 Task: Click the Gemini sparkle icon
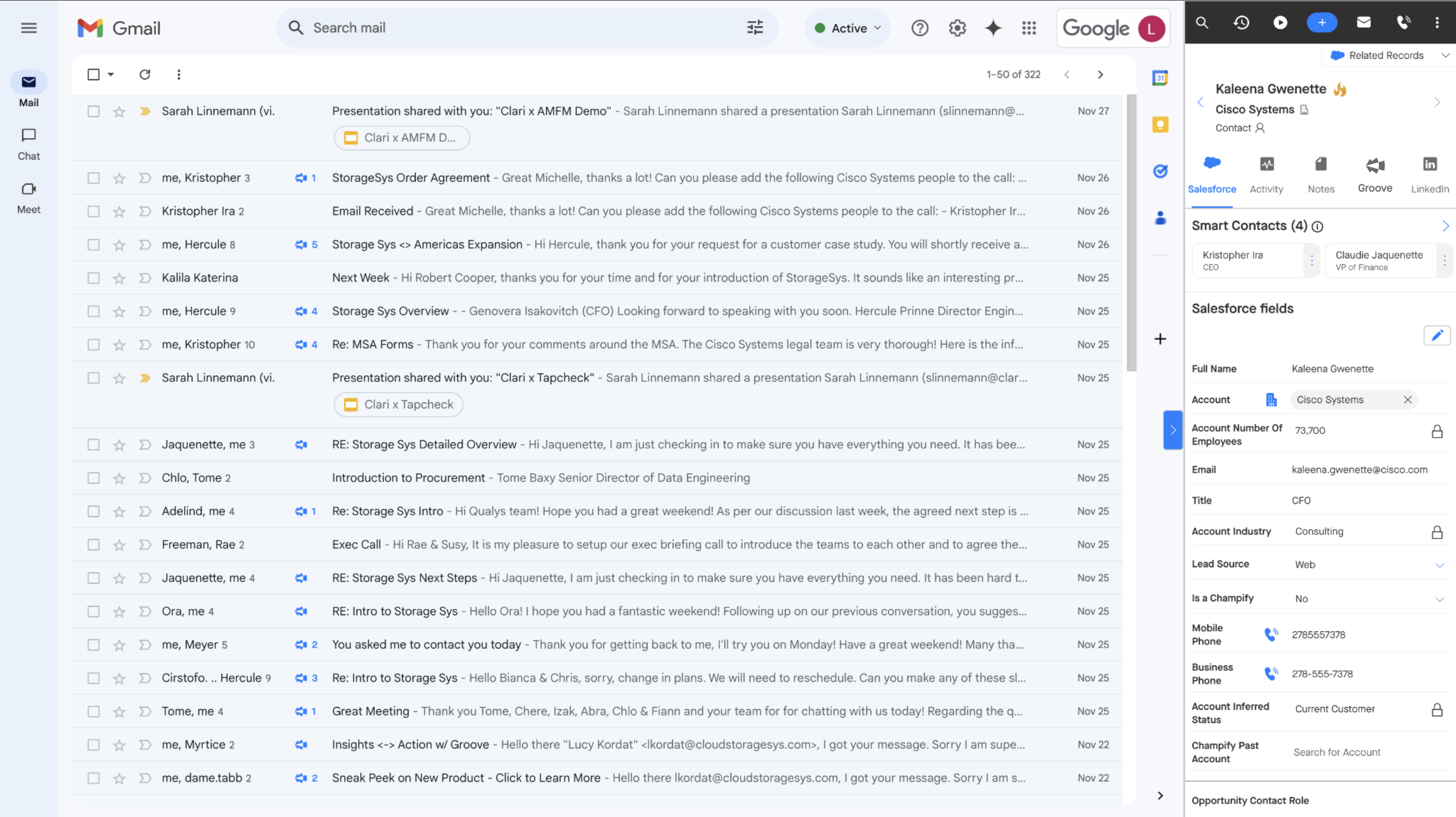993,28
